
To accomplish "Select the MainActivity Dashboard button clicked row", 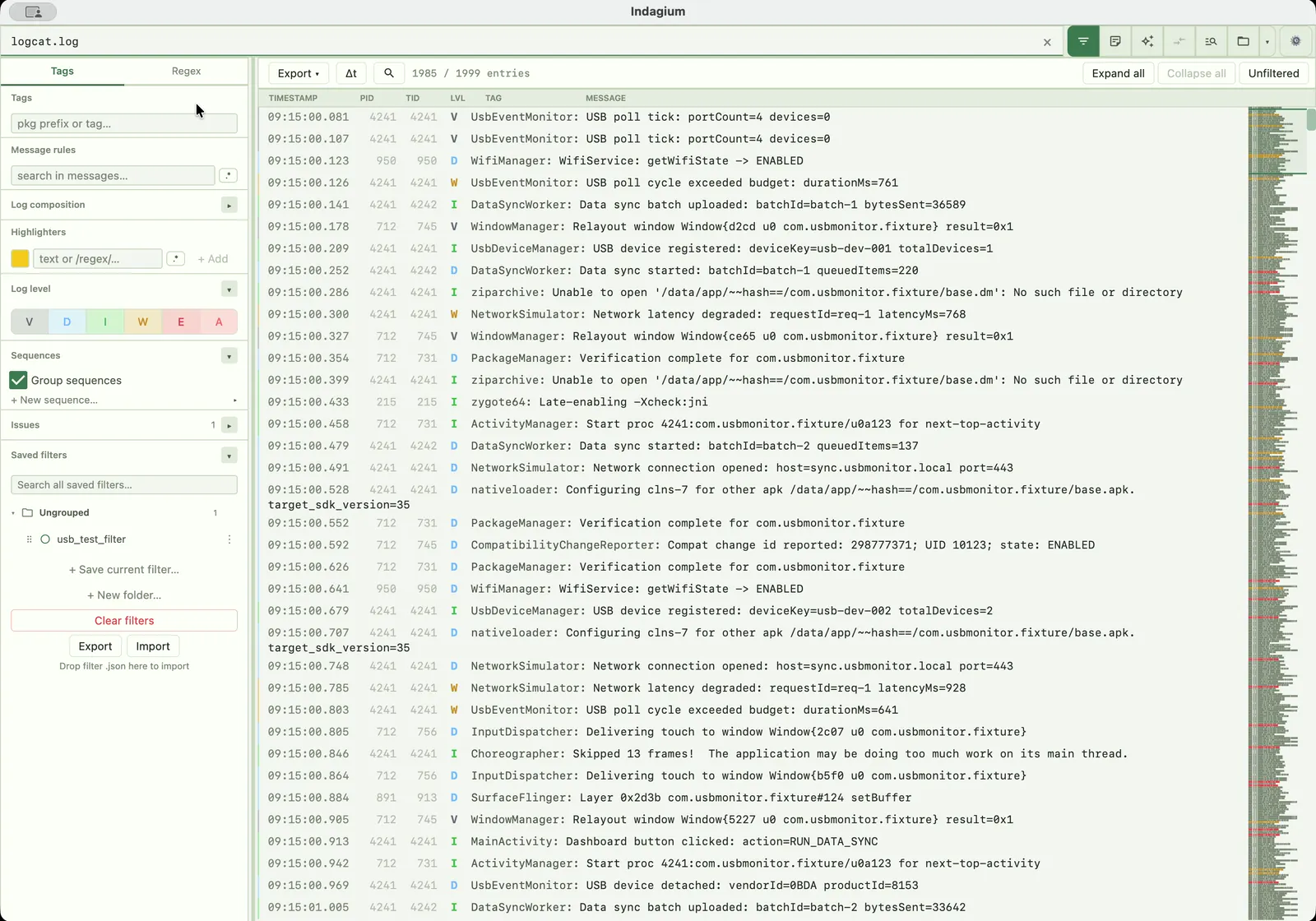I will (753, 841).
